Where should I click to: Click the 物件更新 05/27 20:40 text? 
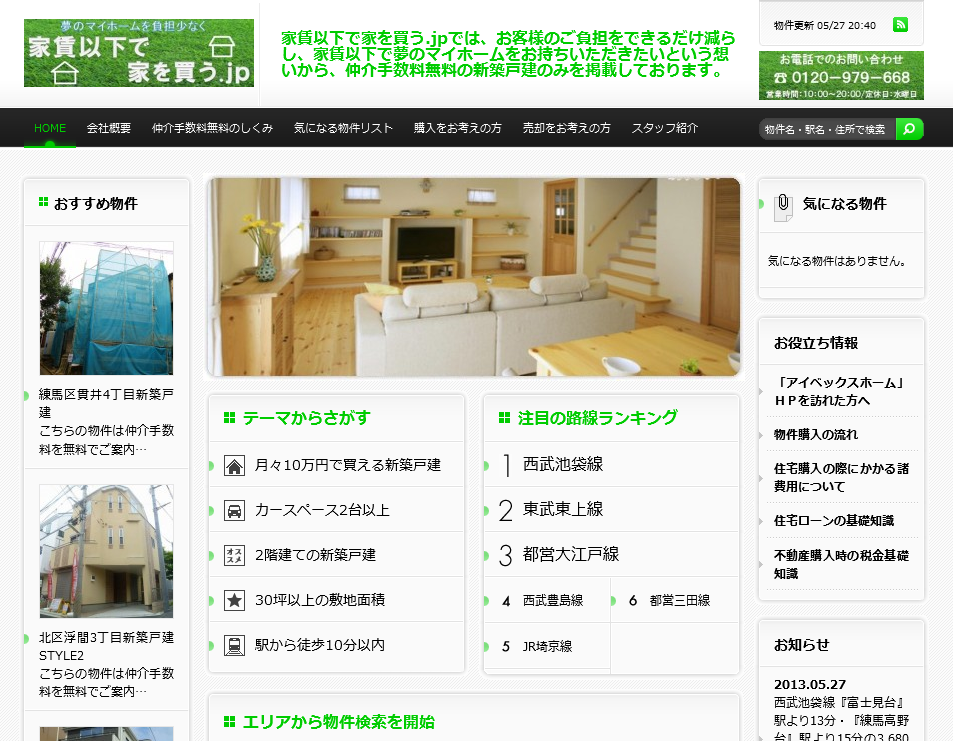tap(824, 26)
